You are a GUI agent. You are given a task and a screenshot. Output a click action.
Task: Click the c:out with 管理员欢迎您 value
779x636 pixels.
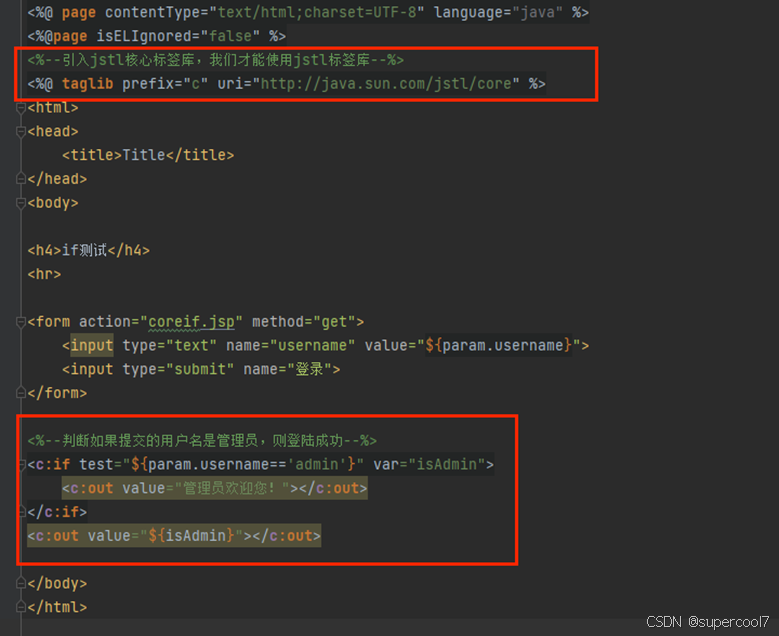tap(215, 488)
